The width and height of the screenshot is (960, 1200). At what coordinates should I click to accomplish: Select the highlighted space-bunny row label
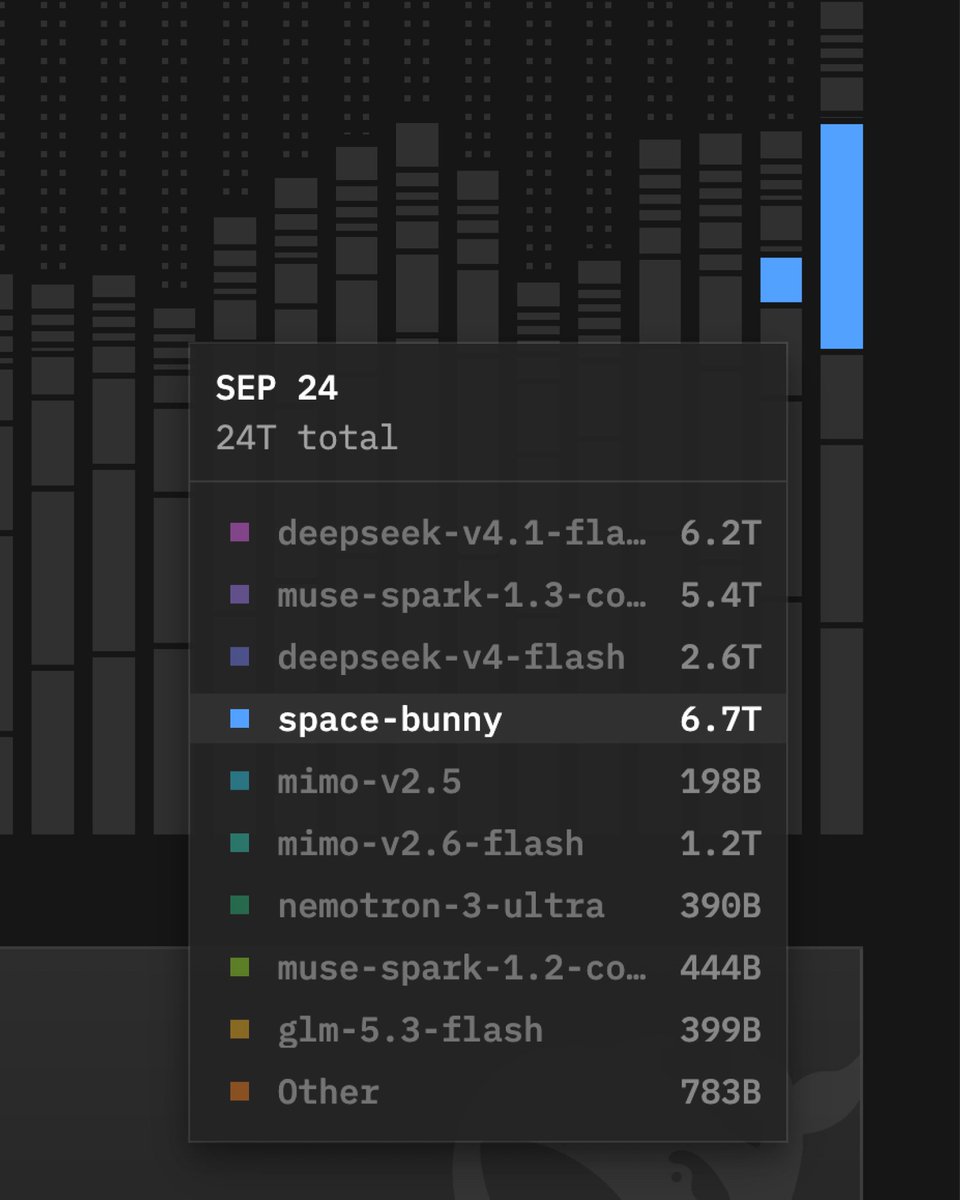tap(390, 719)
